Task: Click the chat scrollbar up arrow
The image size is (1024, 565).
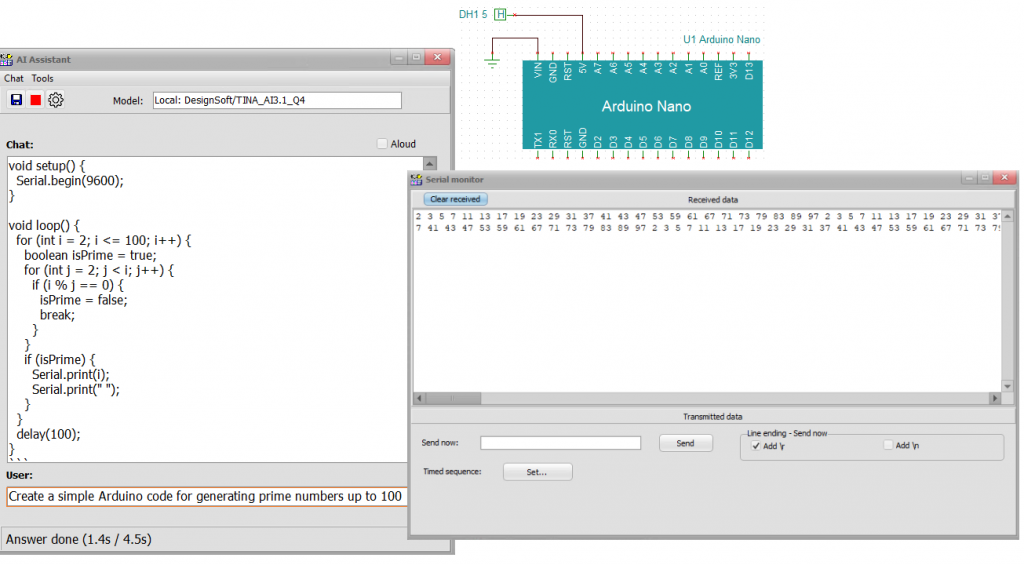Action: 430,163
